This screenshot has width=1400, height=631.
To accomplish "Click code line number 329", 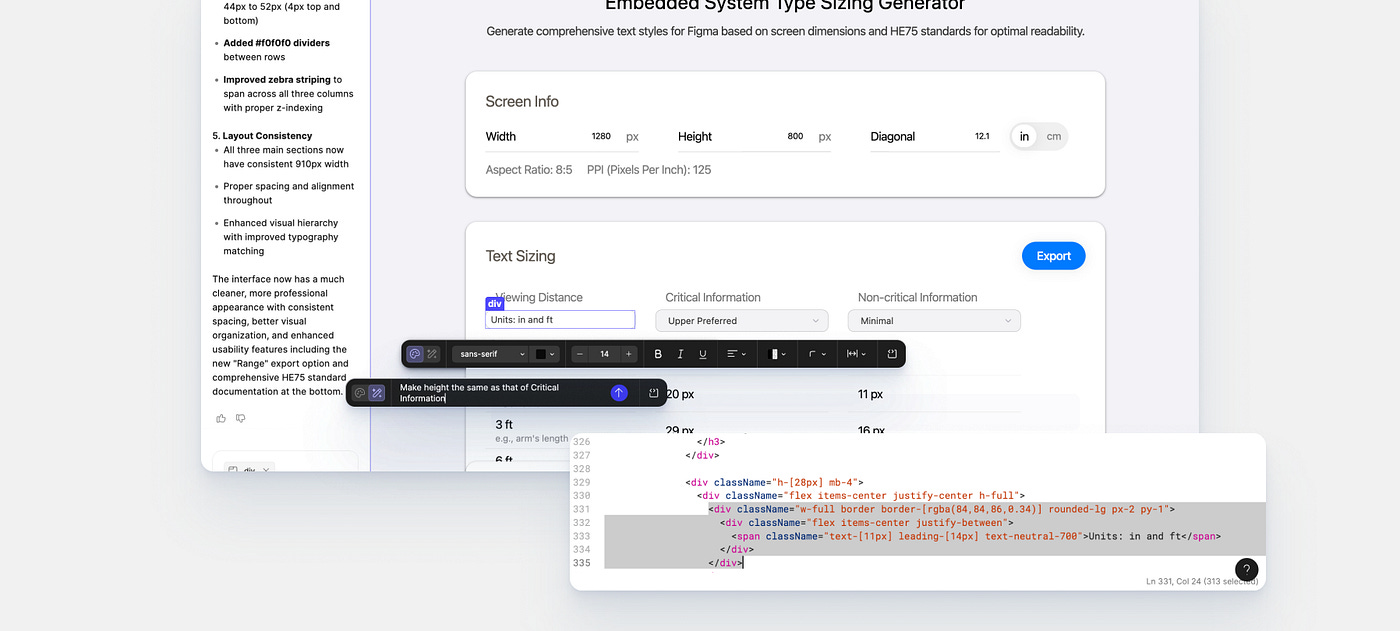I will (x=582, y=482).
